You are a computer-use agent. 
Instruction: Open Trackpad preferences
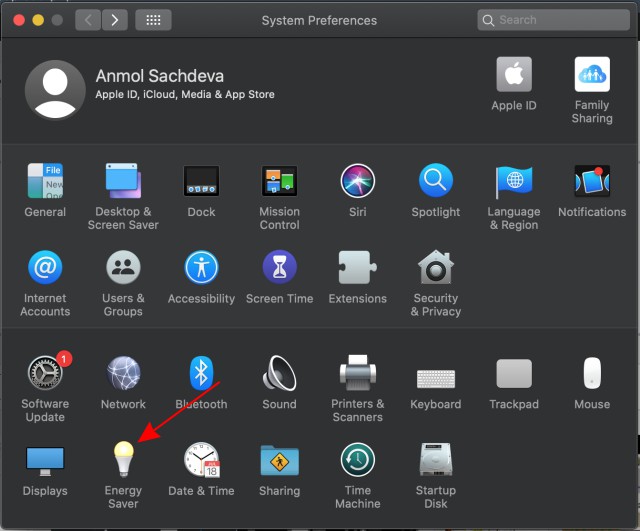[x=514, y=373]
